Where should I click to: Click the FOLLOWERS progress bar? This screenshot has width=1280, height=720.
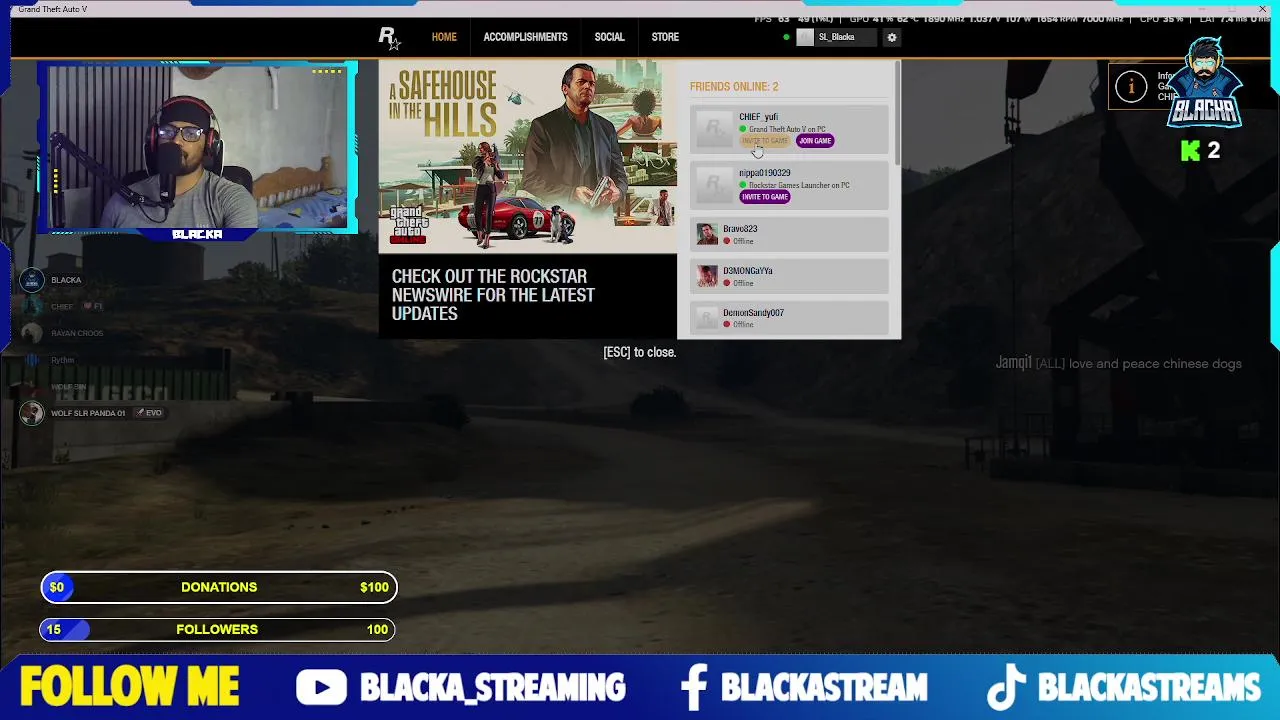(217, 630)
